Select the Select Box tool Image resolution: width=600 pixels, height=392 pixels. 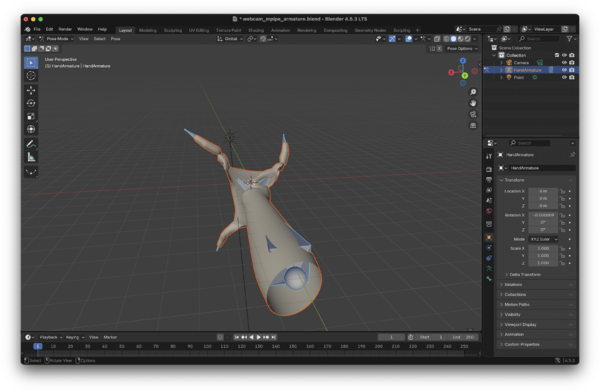[x=31, y=62]
